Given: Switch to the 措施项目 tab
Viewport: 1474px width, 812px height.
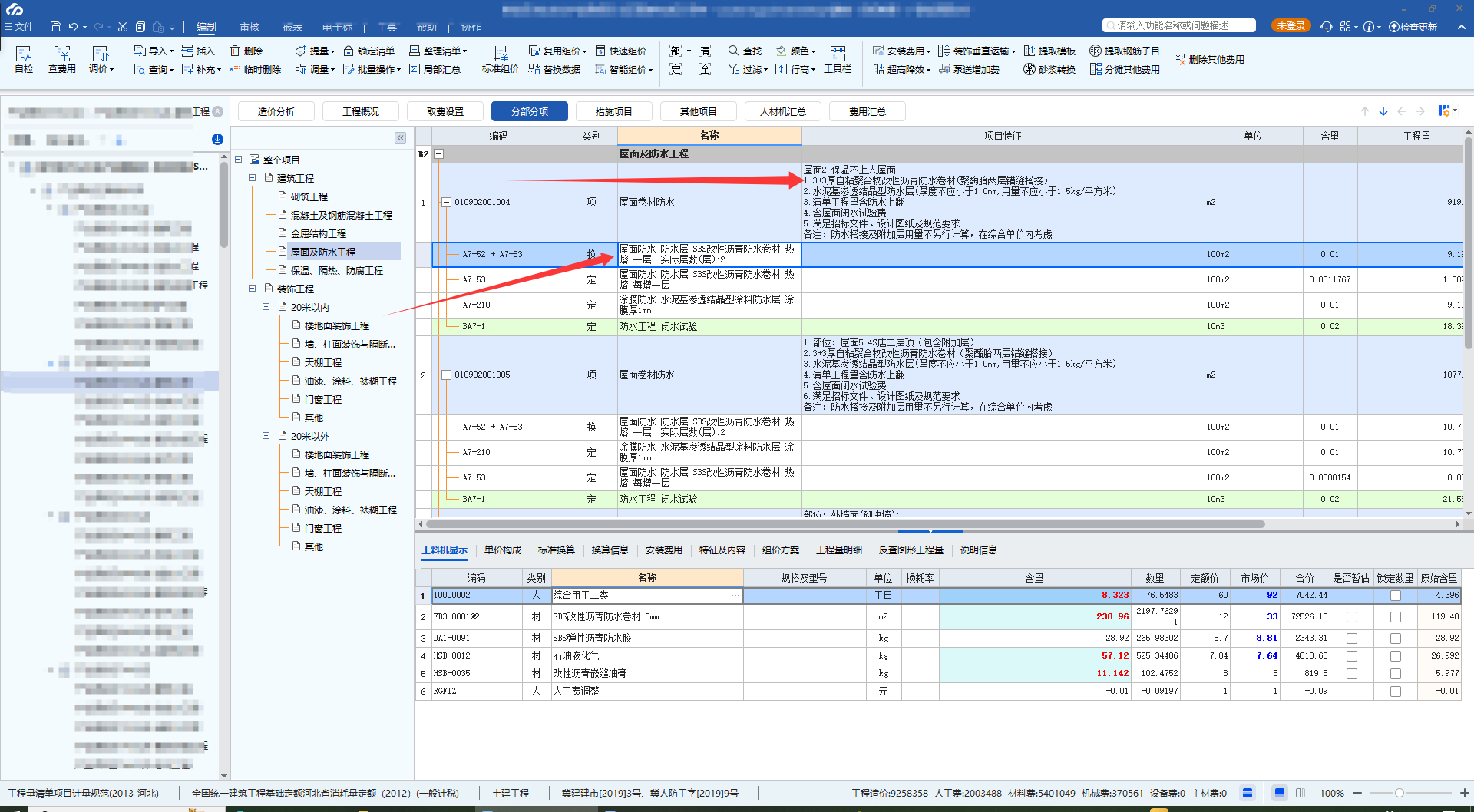Looking at the screenshot, I should point(614,111).
